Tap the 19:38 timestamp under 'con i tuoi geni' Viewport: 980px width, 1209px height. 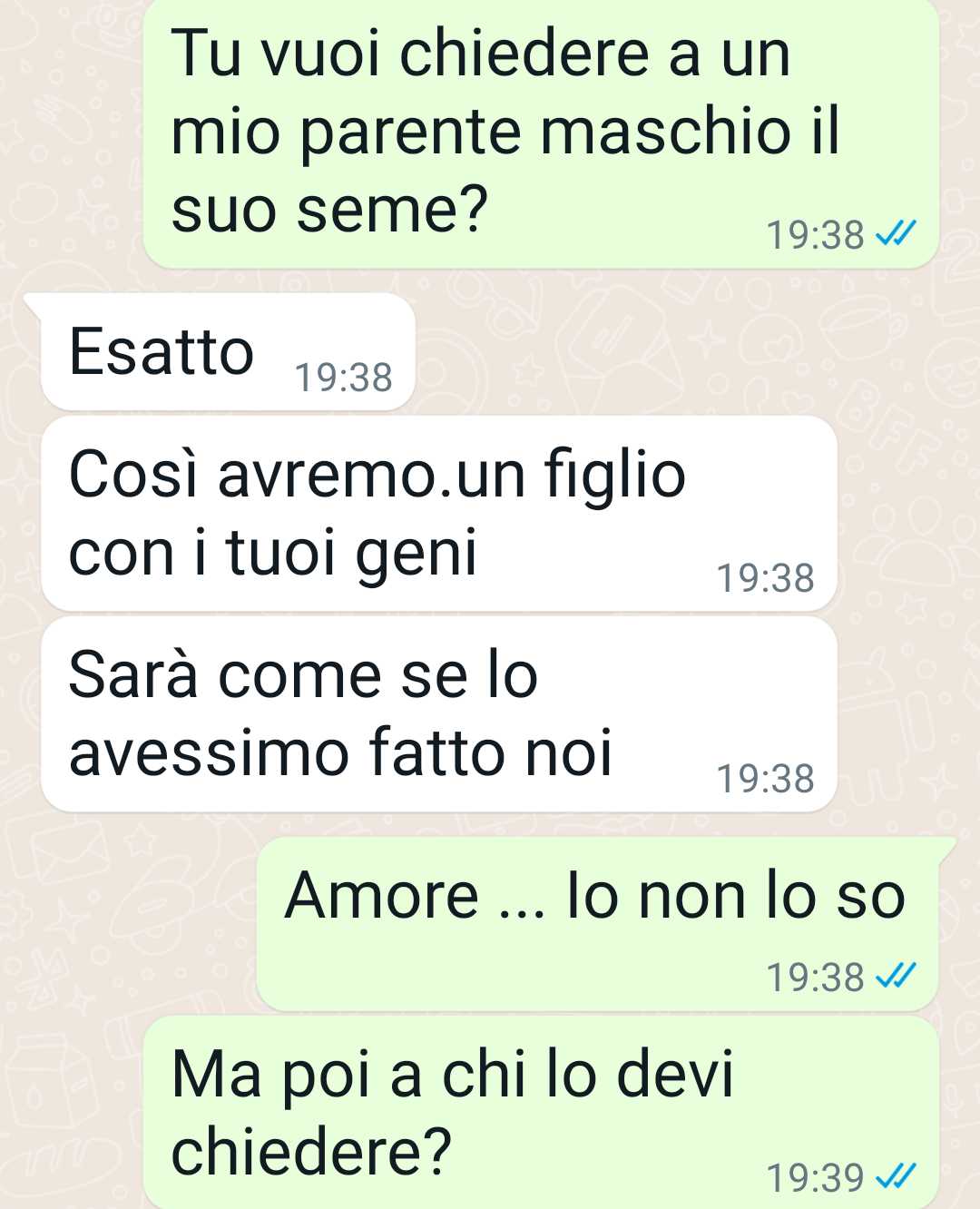point(766,578)
